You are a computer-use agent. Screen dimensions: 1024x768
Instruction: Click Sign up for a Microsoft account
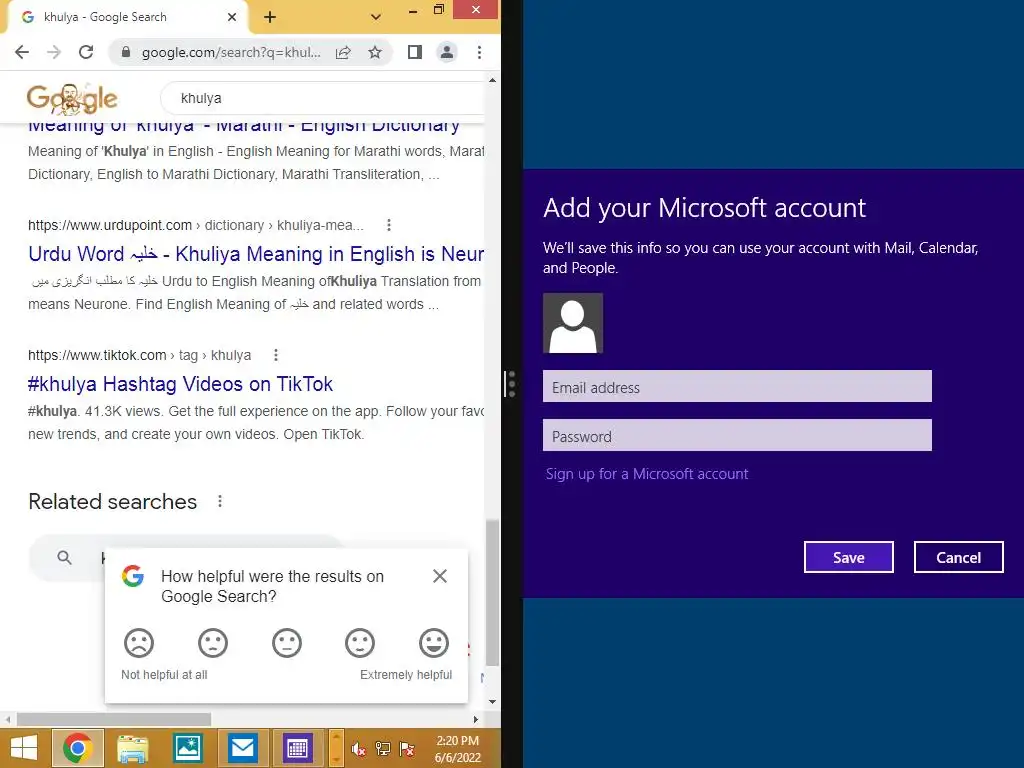point(647,474)
